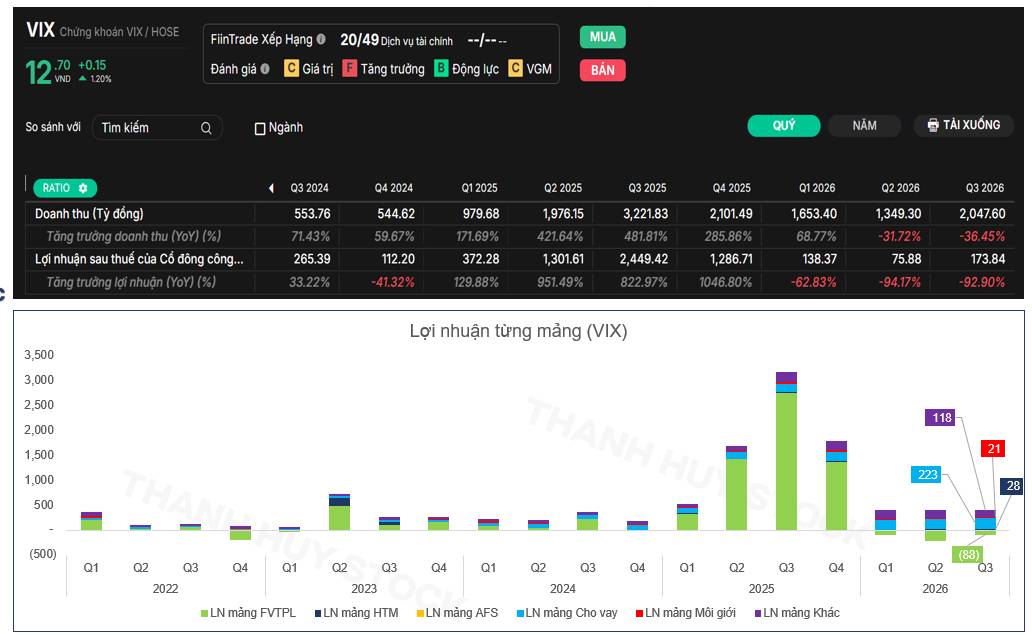Click the Q2 2023 stacked bar
Screen dimensions: 1032x635
[x=339, y=512]
